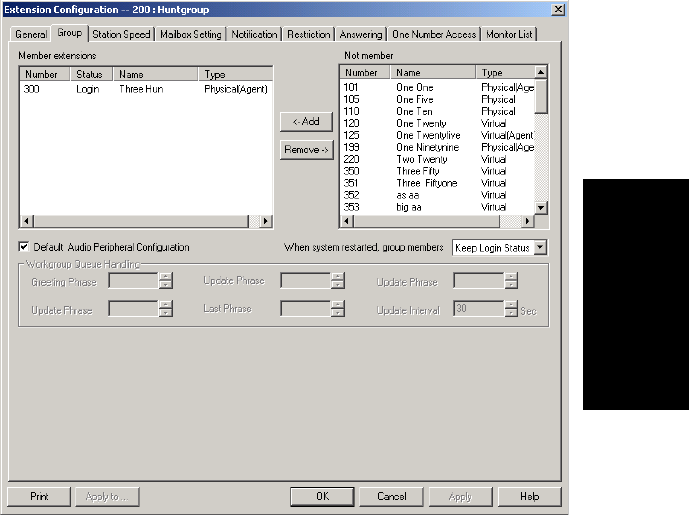Click Not member list scroll right arrow
This screenshot has width=689, height=515.
click(x=527, y=221)
